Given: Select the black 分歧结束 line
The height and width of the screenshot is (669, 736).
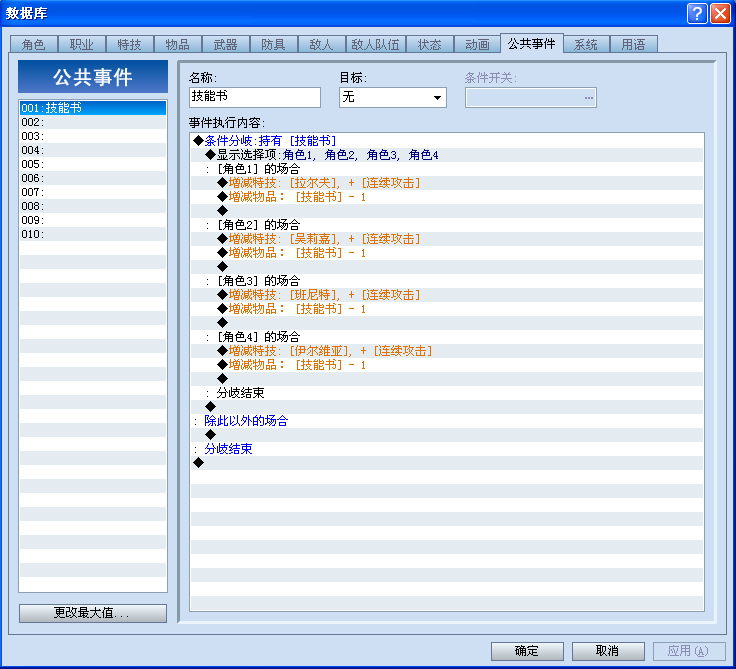Looking at the screenshot, I should [x=447, y=393].
